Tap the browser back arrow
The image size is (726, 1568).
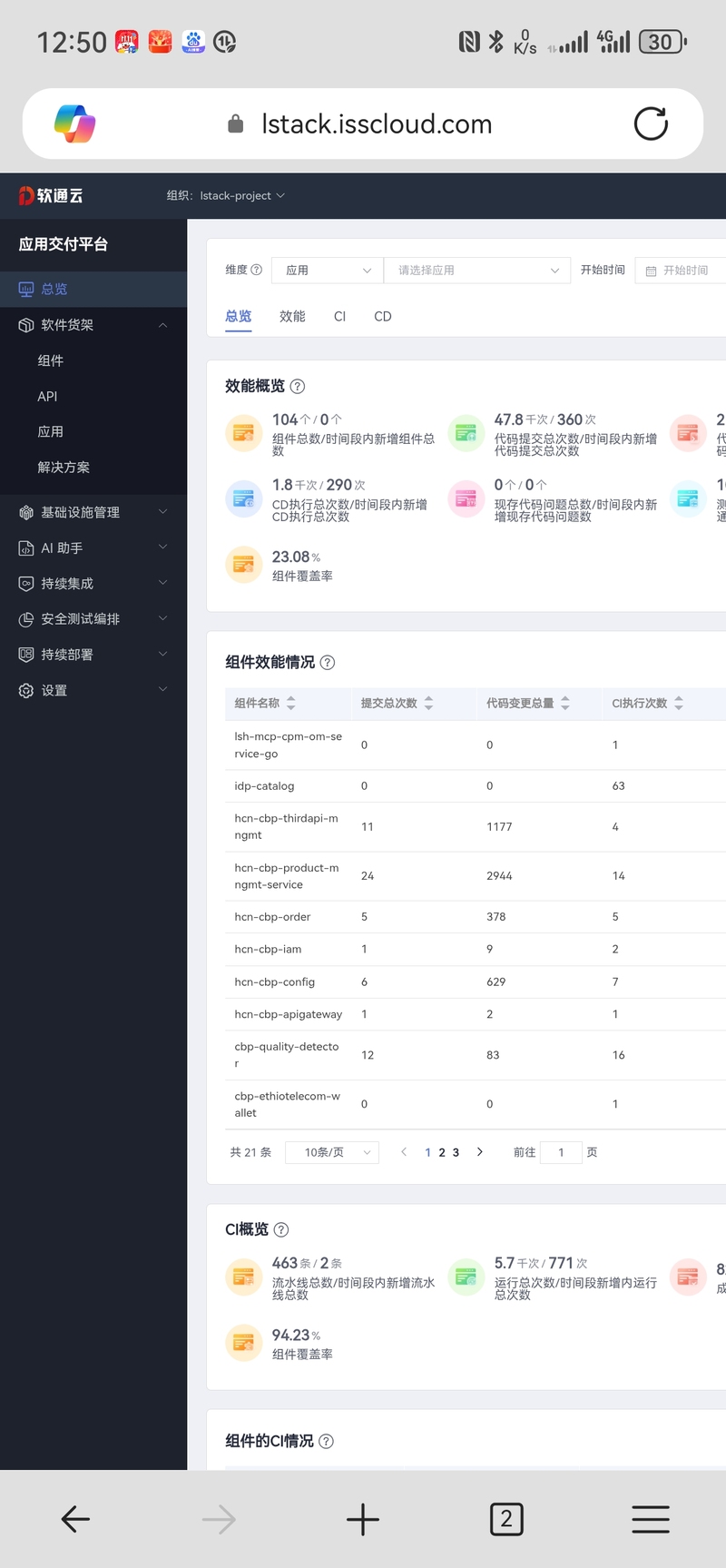[74, 1519]
